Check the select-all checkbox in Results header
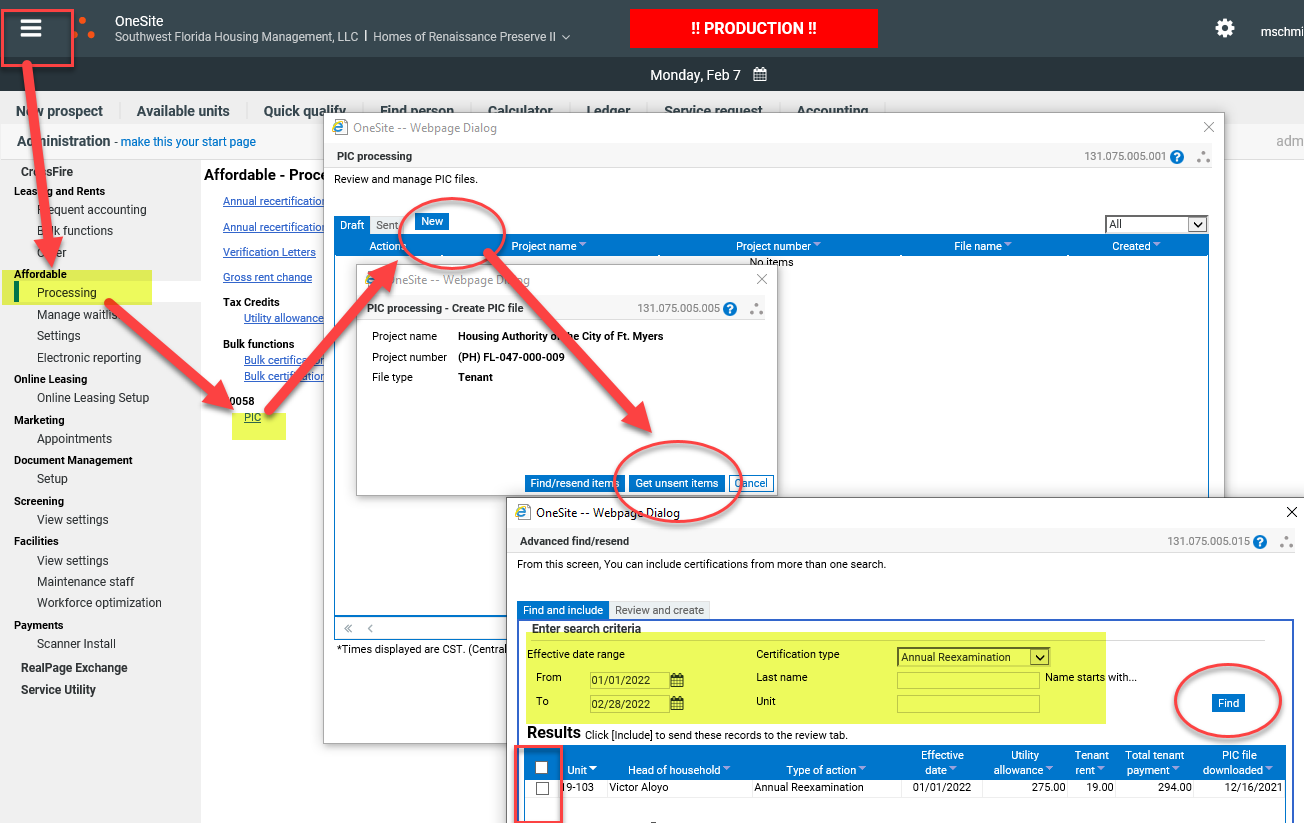1304x823 pixels. coord(542,768)
